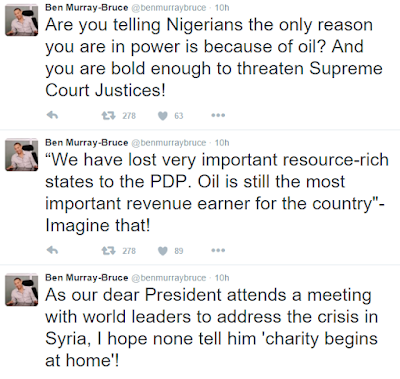
Task: View the first tweet's 278 retweet count
Action: pos(129,116)
